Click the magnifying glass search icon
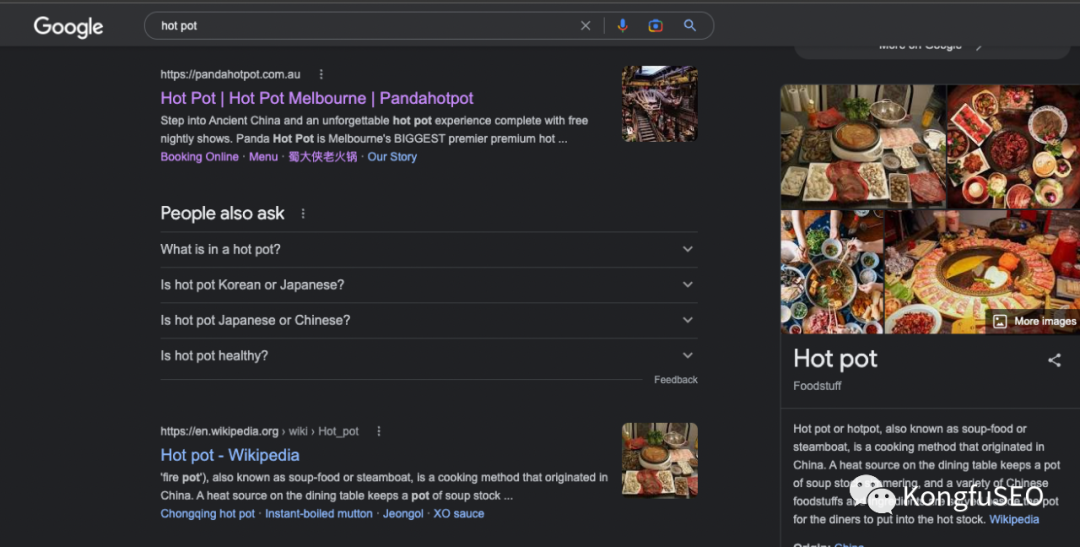 tap(689, 25)
